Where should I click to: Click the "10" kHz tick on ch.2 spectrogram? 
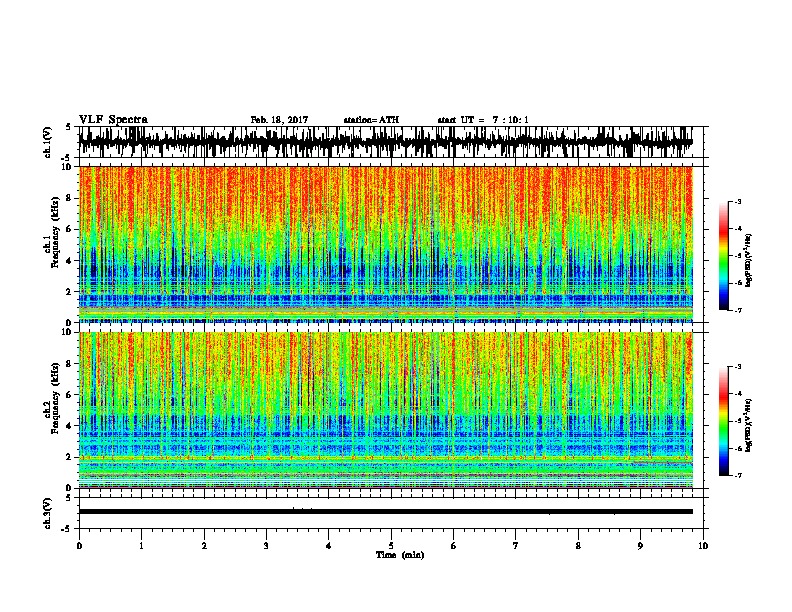point(67,332)
